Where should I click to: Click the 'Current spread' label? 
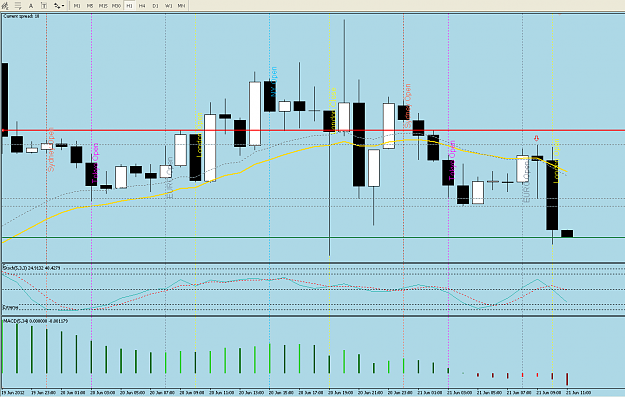pyautogui.click(x=21, y=16)
